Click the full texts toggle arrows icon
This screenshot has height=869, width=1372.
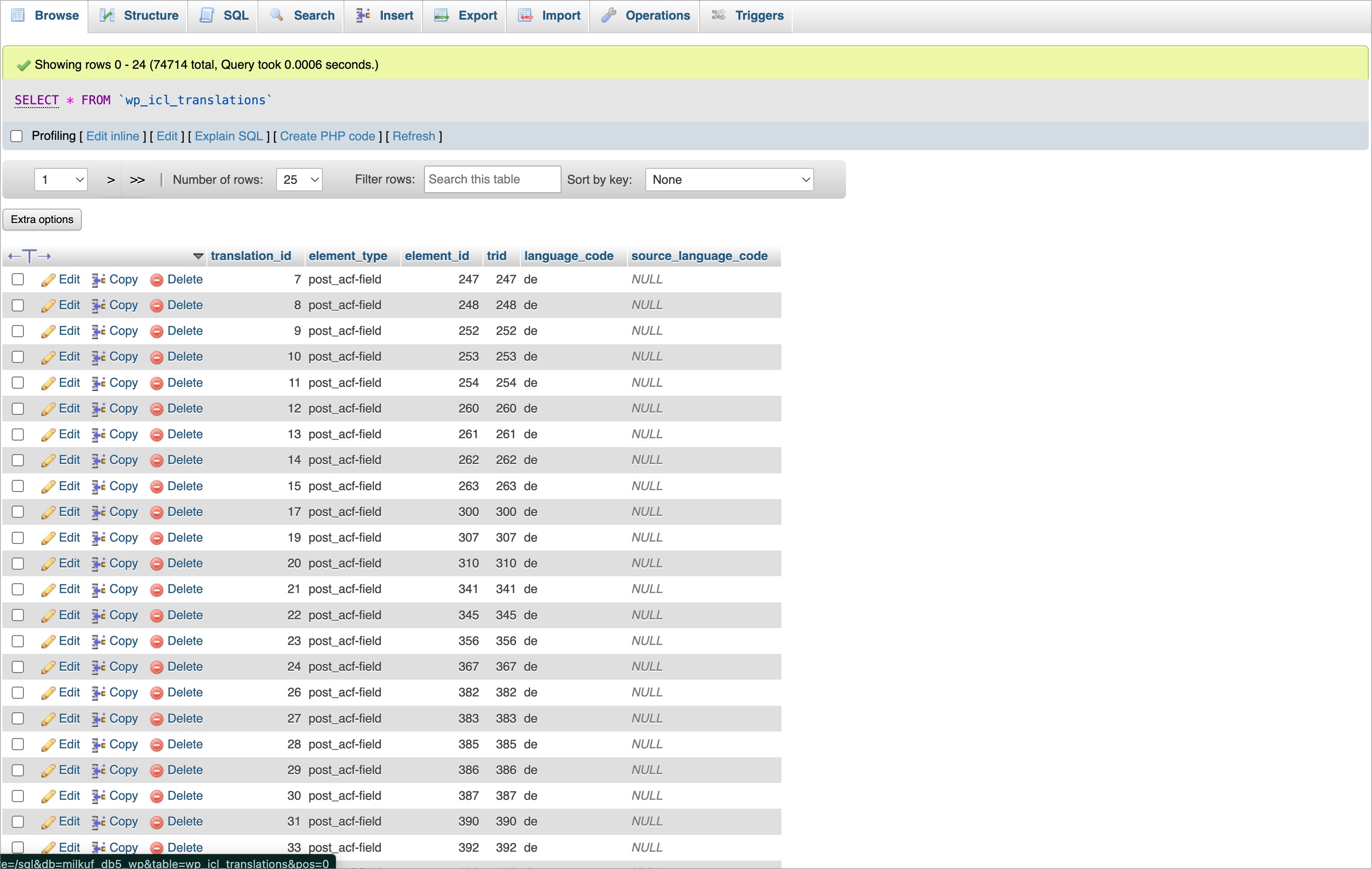29,256
